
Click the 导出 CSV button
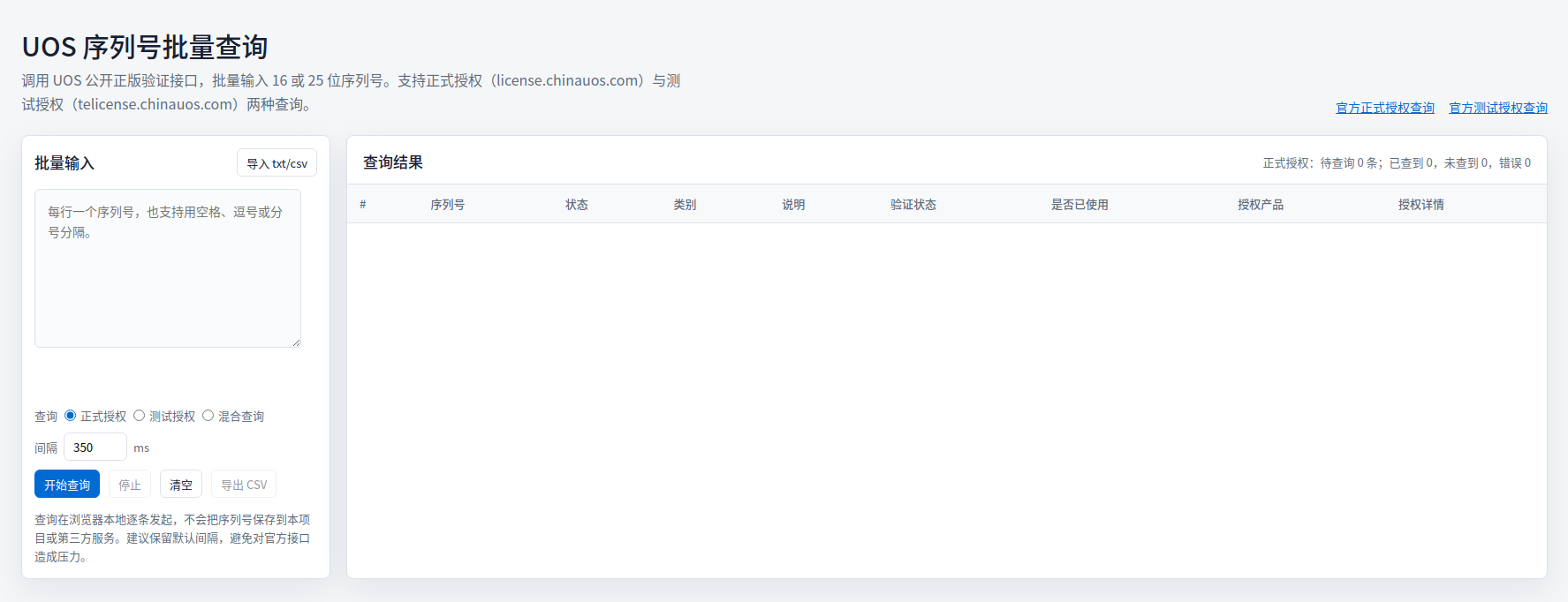coord(244,485)
